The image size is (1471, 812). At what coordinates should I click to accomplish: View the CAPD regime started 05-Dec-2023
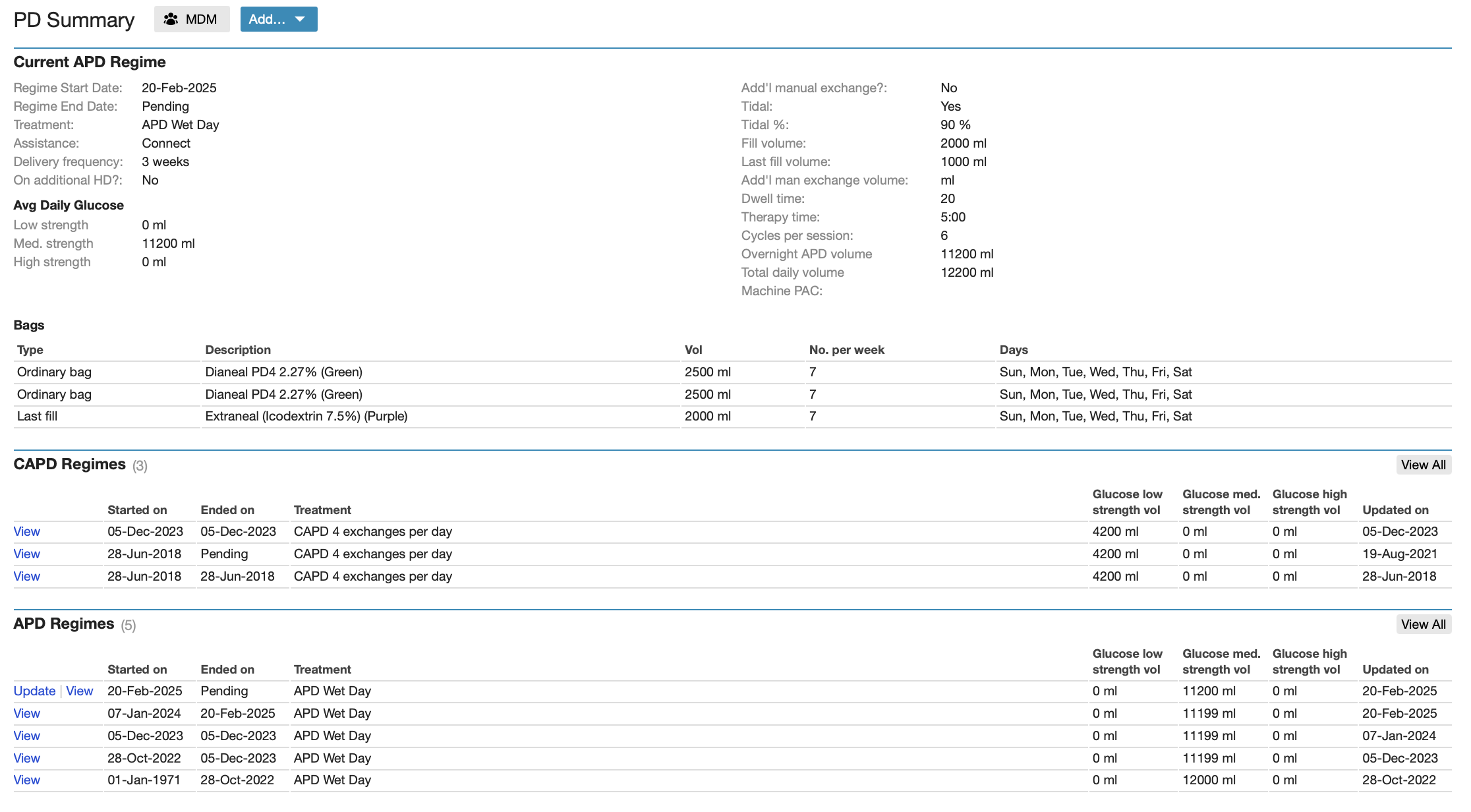26,531
